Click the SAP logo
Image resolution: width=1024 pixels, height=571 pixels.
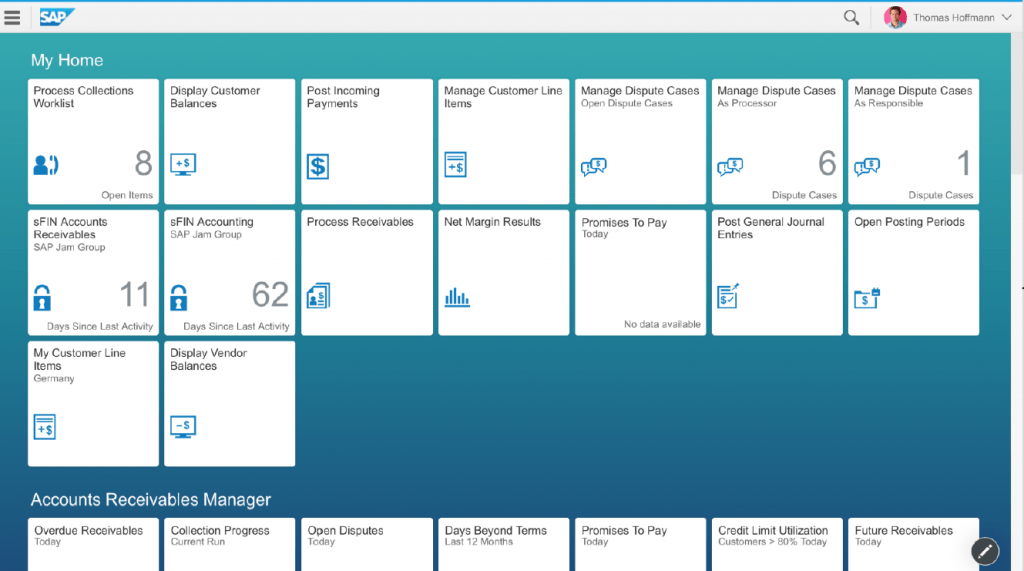57,17
